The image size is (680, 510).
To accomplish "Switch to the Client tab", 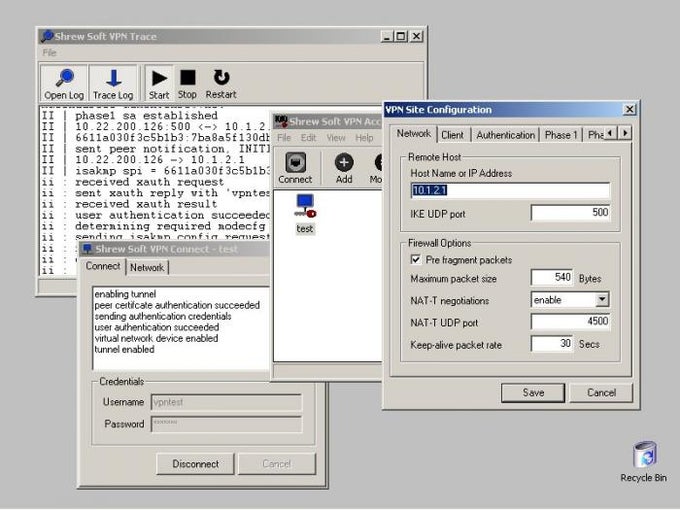I will pyautogui.click(x=452, y=135).
